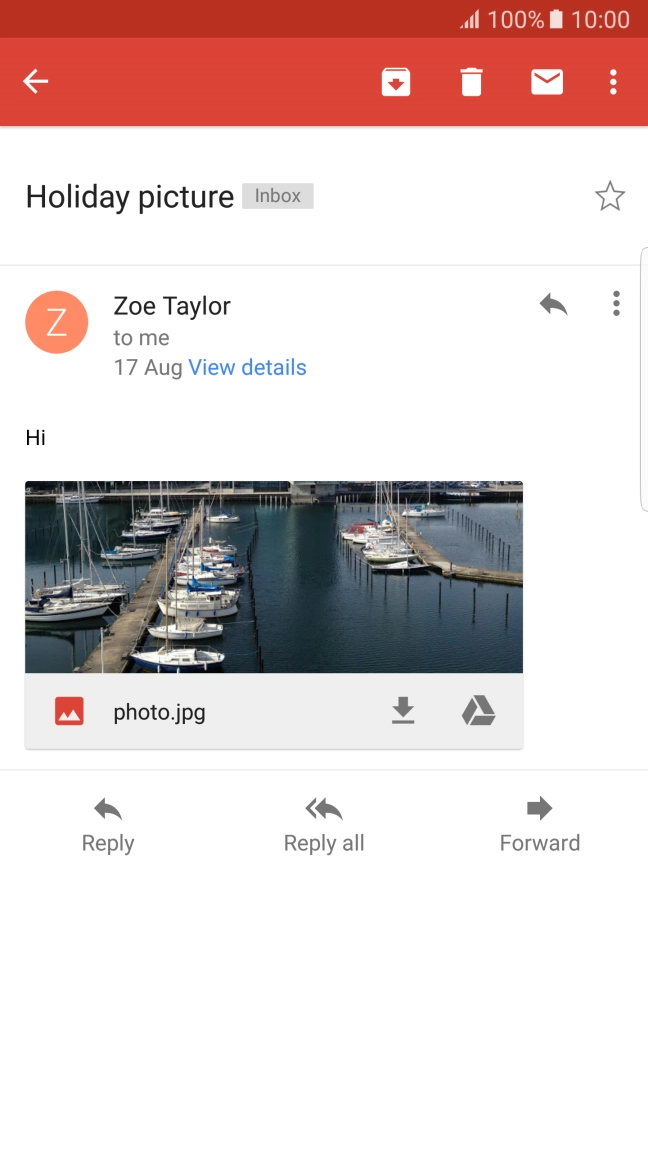Open the message options menu beside reply
The height and width of the screenshot is (1152, 648).
click(616, 303)
